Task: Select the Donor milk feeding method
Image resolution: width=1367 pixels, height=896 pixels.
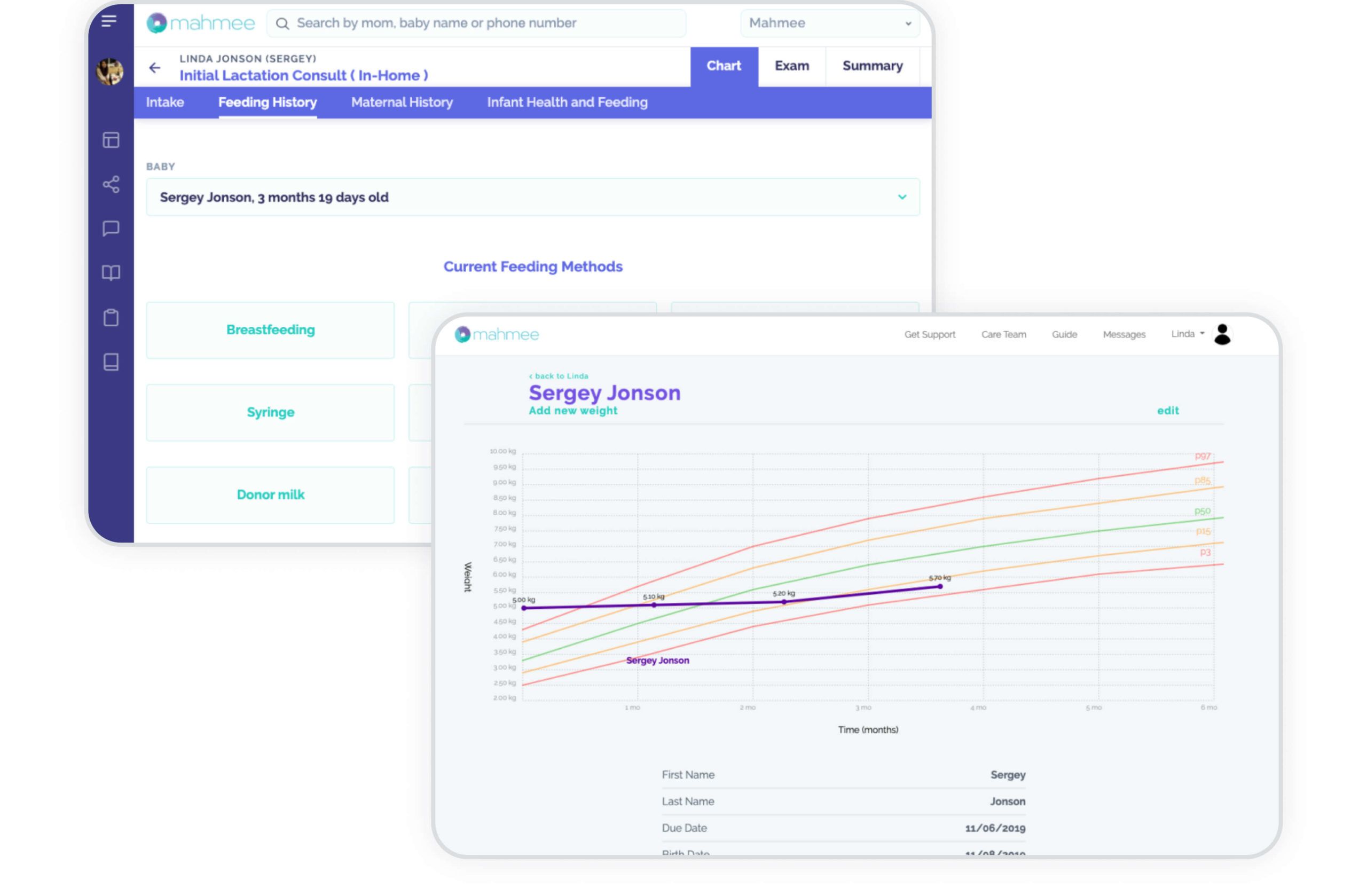Action: point(271,494)
